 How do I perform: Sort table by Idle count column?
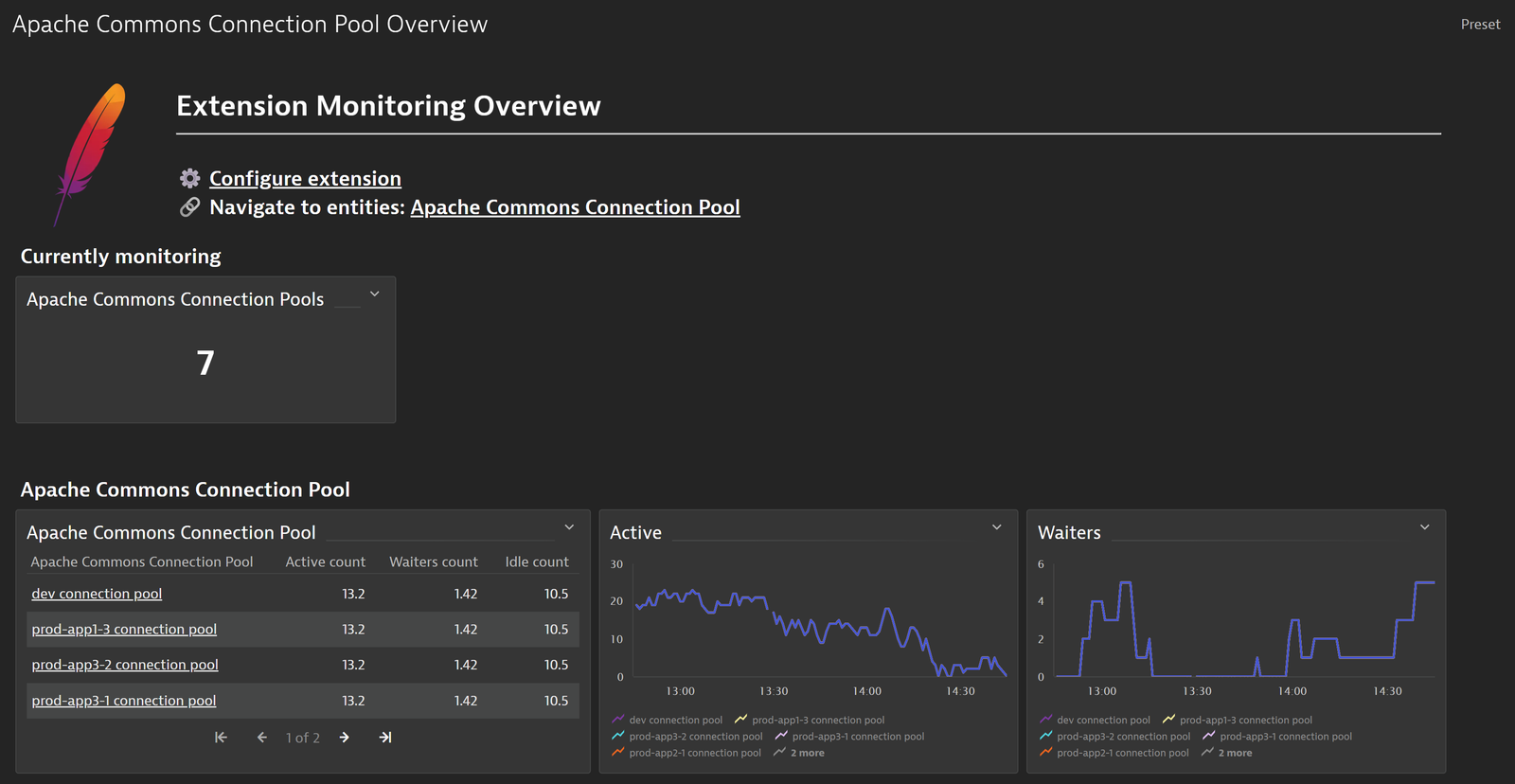point(537,561)
